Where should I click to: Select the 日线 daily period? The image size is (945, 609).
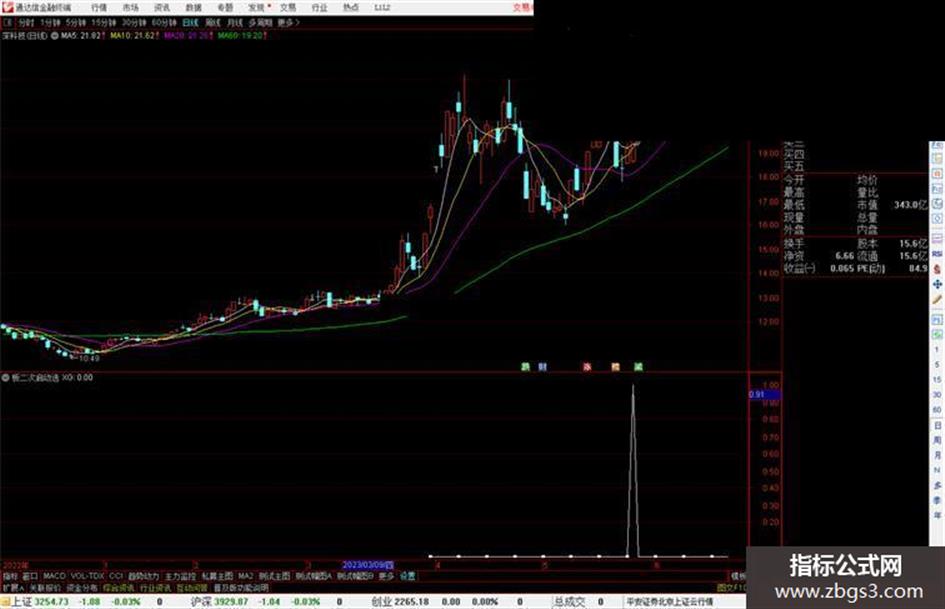click(190, 22)
